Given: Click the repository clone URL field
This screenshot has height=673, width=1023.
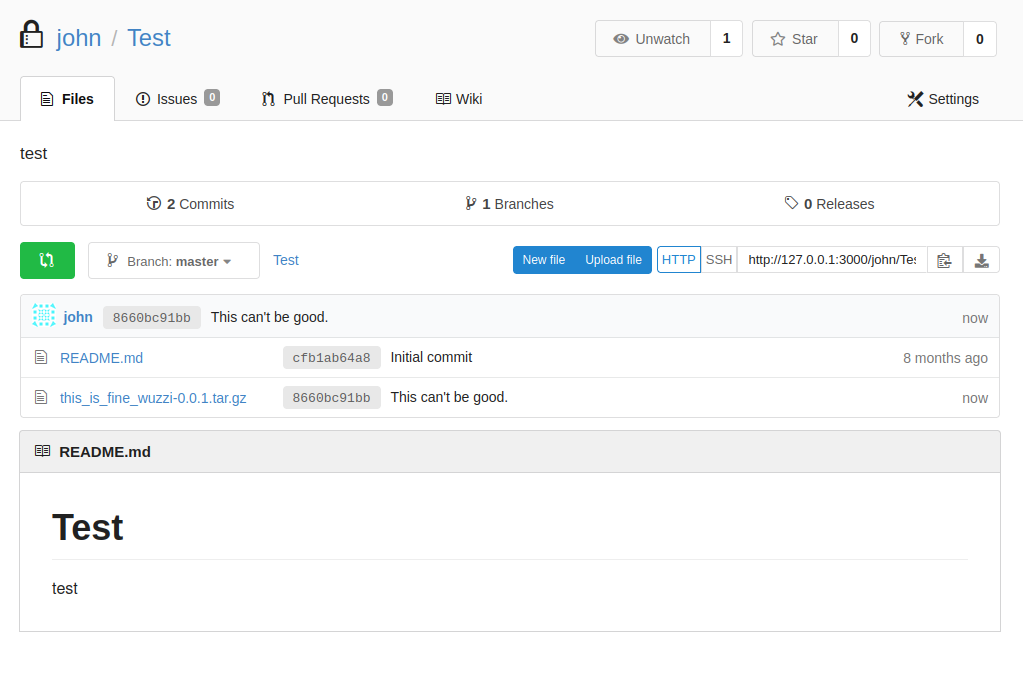Looking at the screenshot, I should click(x=831, y=260).
